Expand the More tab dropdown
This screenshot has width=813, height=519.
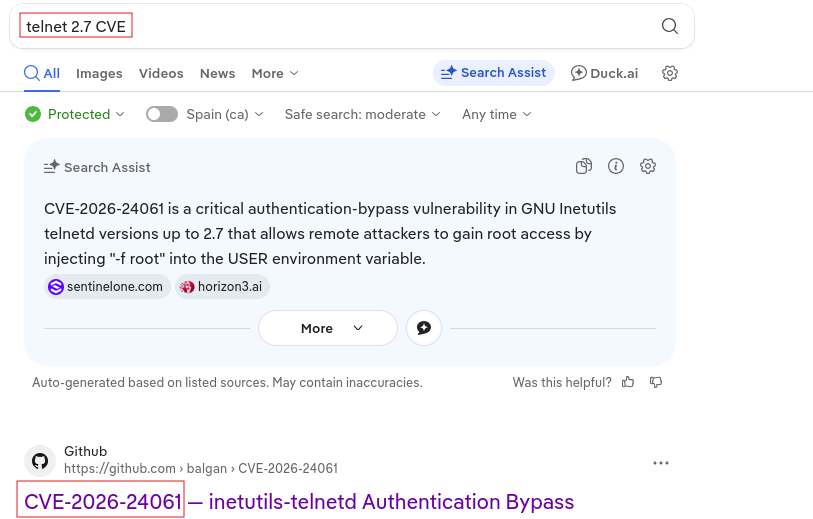point(275,74)
